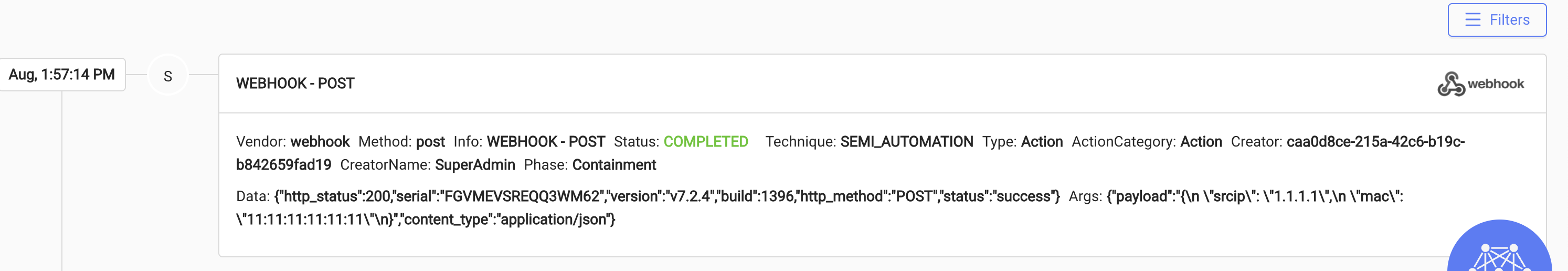Click the Containment phase value
Viewport: 1568px width, 271px height.
tap(613, 165)
